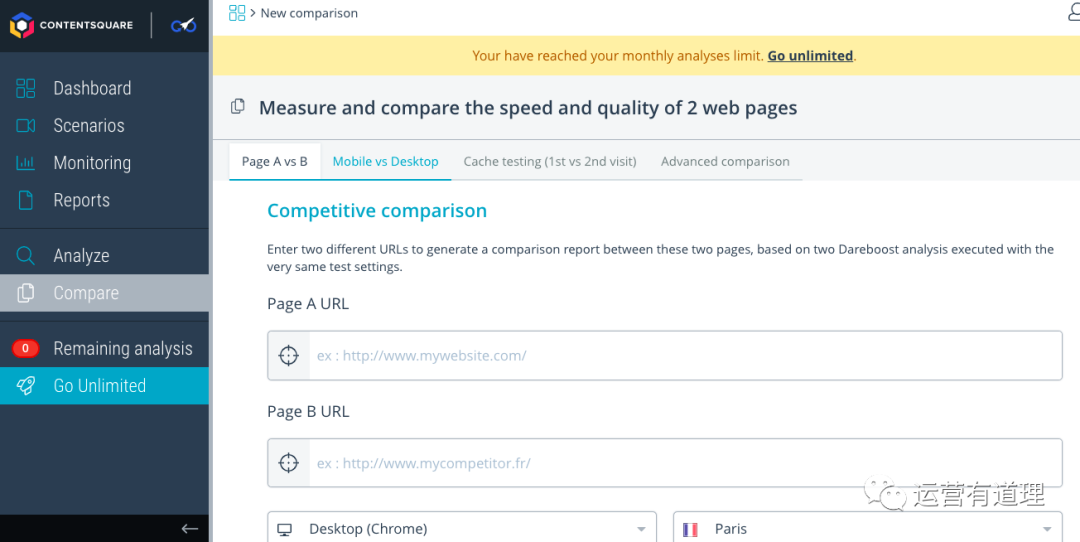Viewport: 1080px width, 542px height.
Task: Click the Remaining analysis counter badge
Action: pos(25,349)
